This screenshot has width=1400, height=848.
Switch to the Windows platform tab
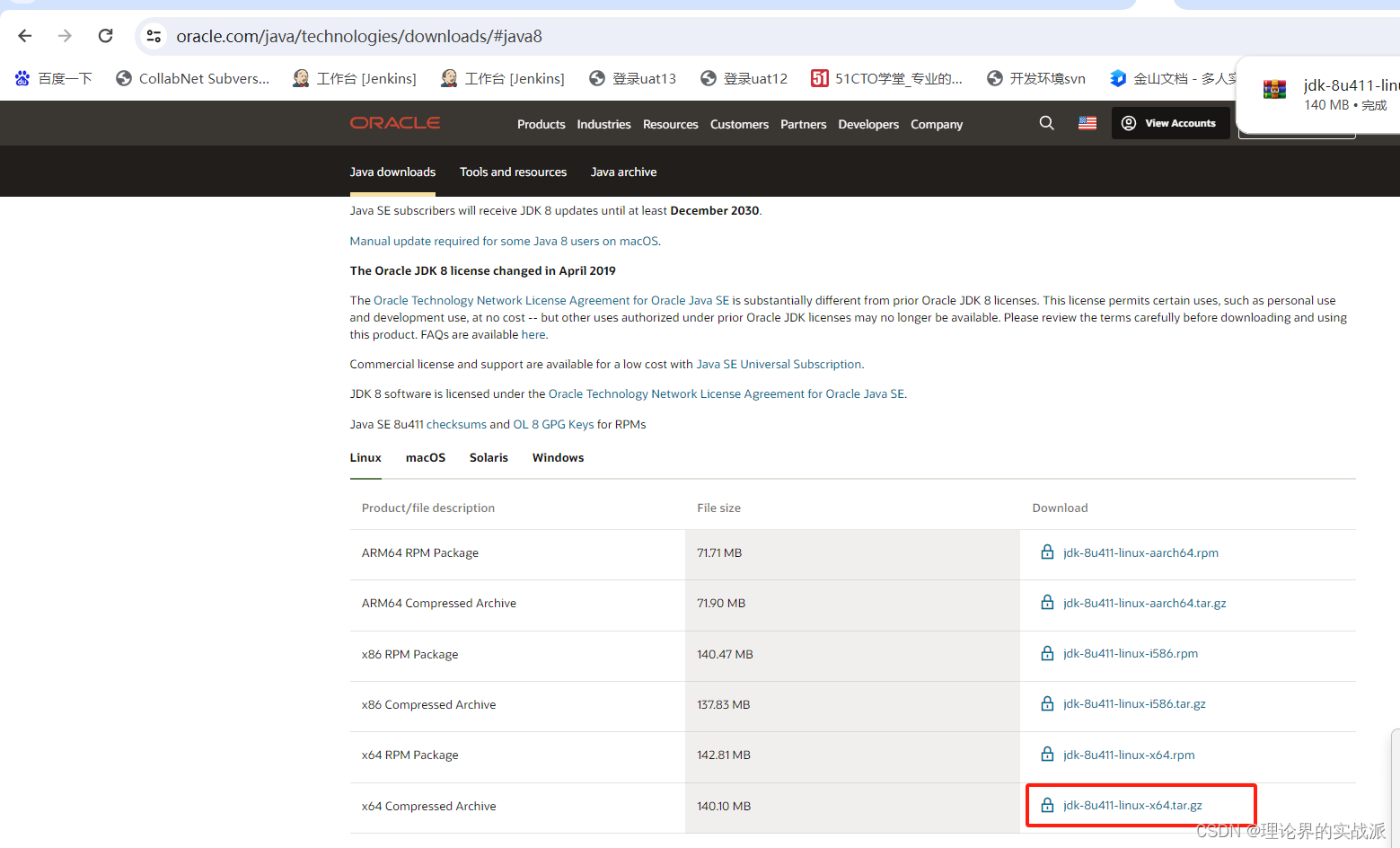tap(558, 457)
